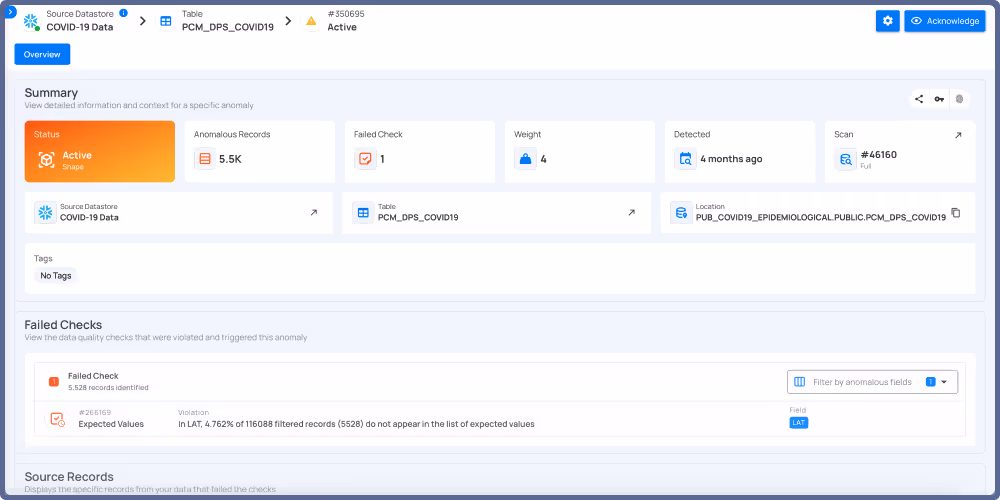Select the LAT field tag
1000x500 pixels.
(x=798, y=423)
